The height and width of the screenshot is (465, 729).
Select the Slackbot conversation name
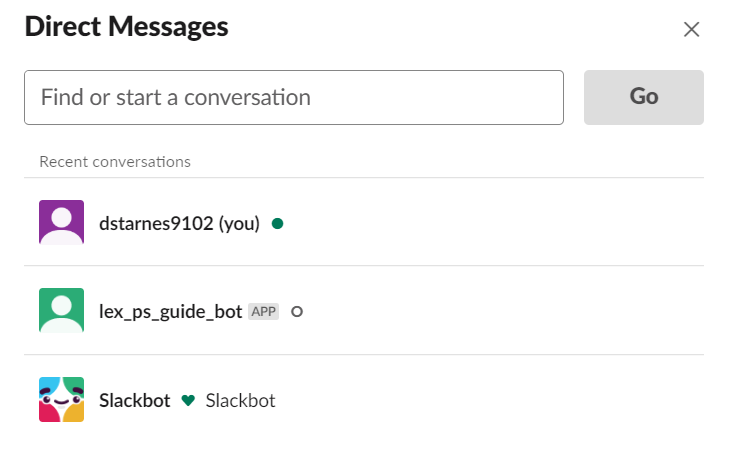click(135, 400)
